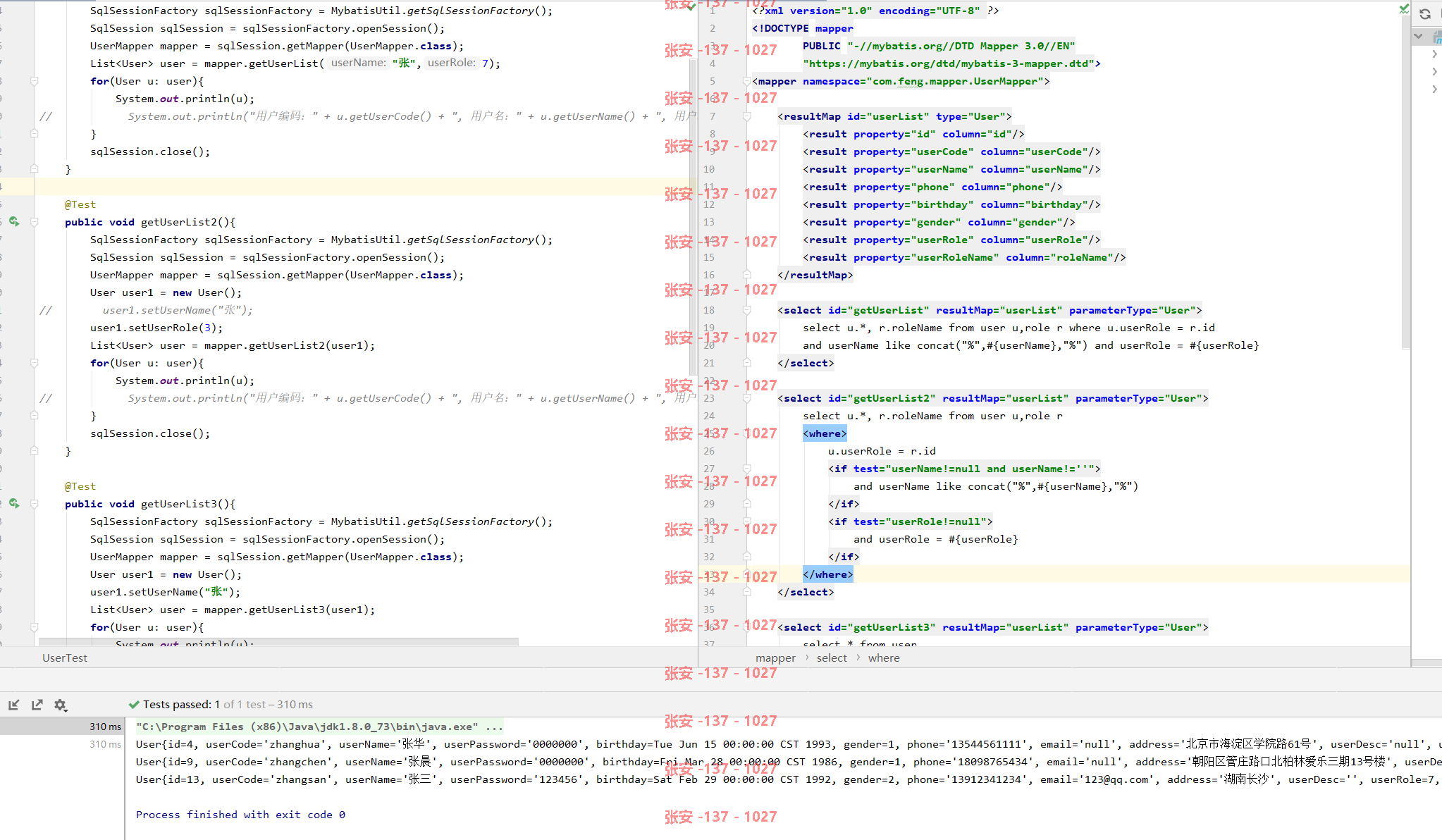Click mapper namespace="com.feng.mapper.UserMapper" line

(901, 81)
